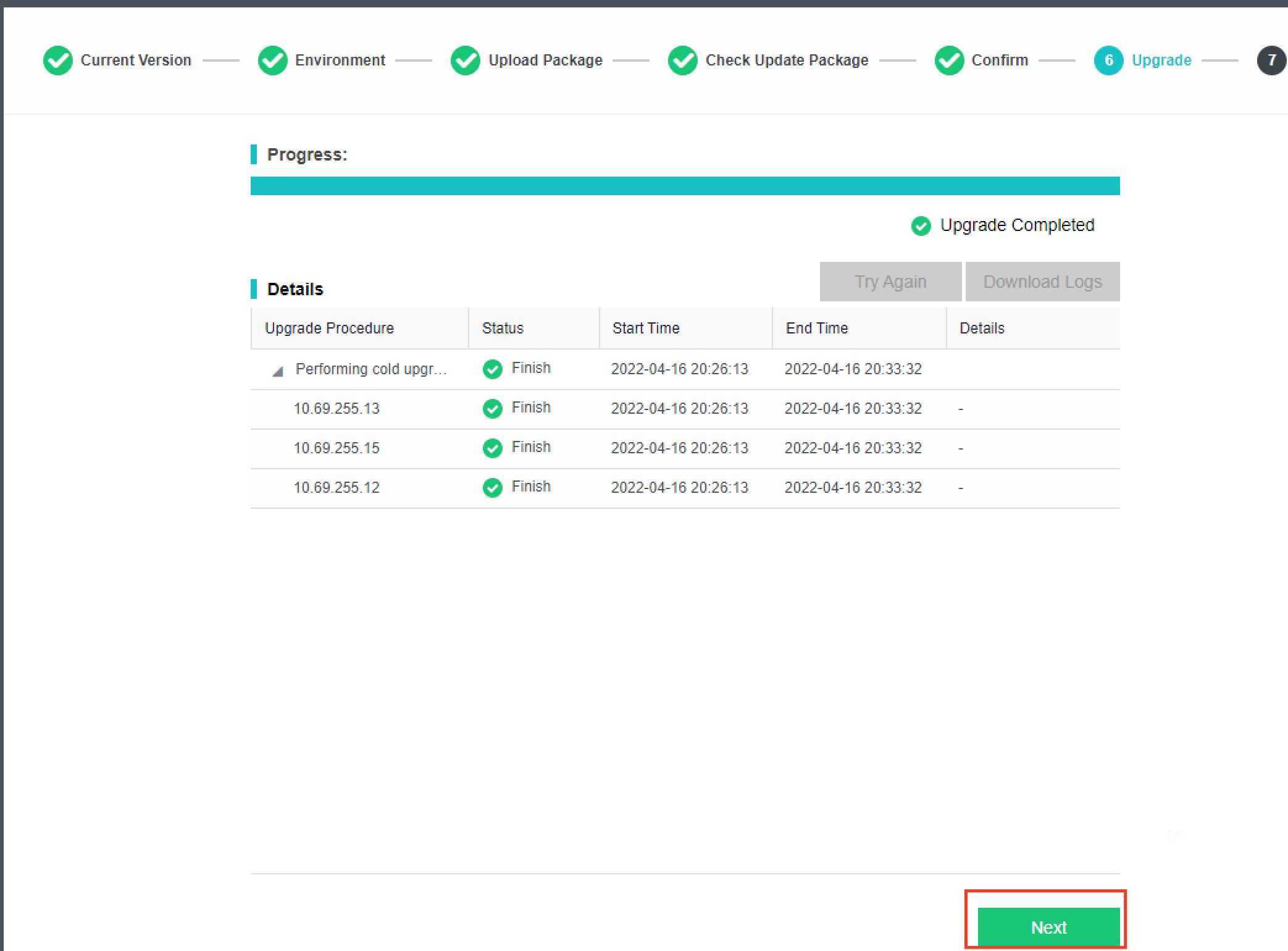
Task: Click the step 6 Upgrade circle icon
Action: [x=1109, y=61]
